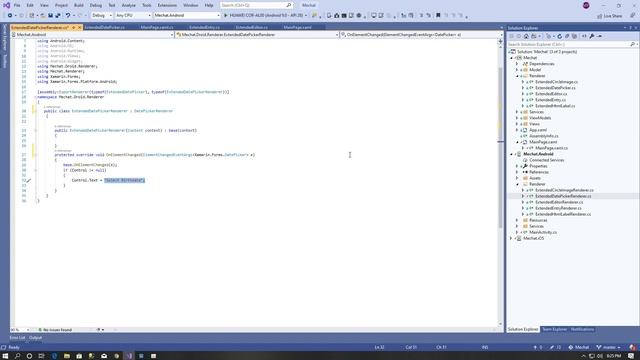The height and width of the screenshot is (360, 640).
Task: Expand the Dependencies node
Action: (x=517, y=64)
